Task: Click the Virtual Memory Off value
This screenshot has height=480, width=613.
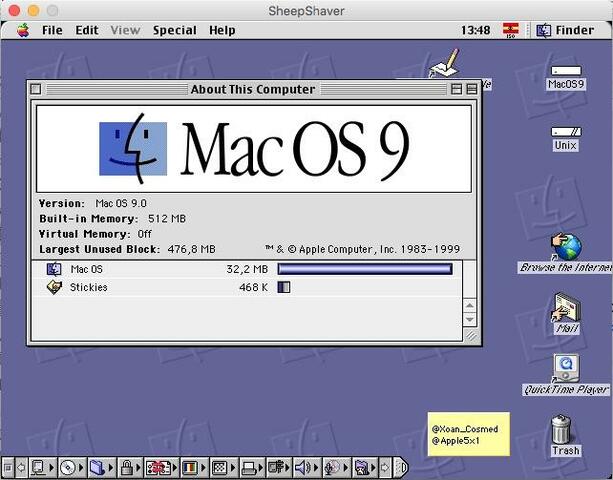Action: pyautogui.click(x=144, y=234)
